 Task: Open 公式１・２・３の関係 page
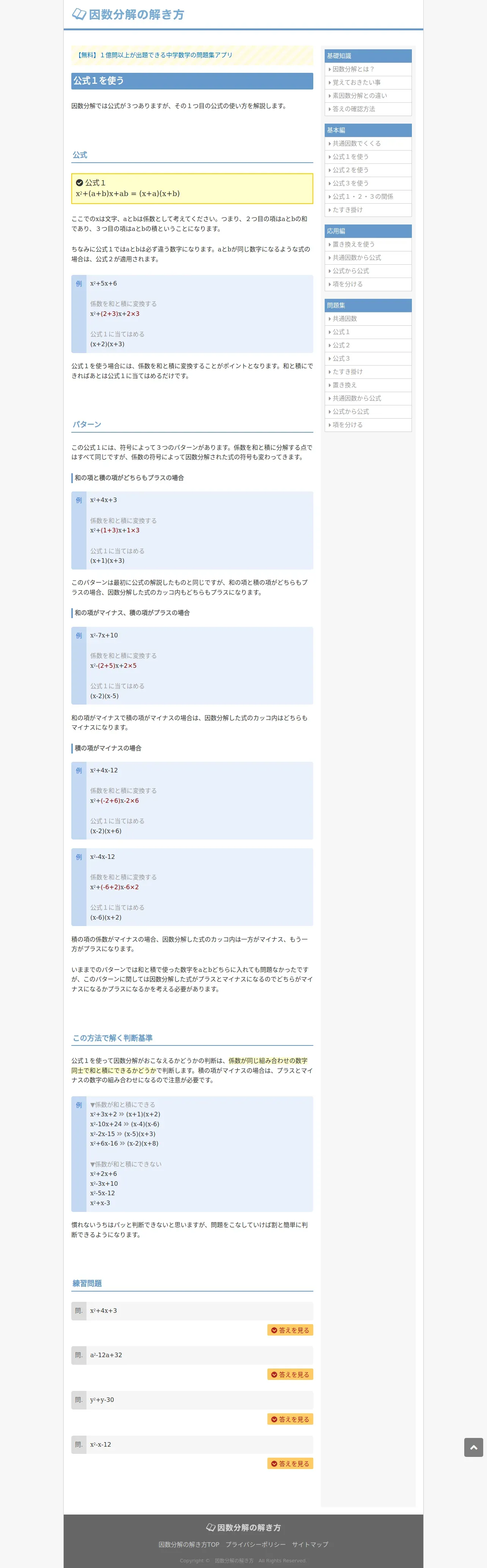(x=368, y=196)
